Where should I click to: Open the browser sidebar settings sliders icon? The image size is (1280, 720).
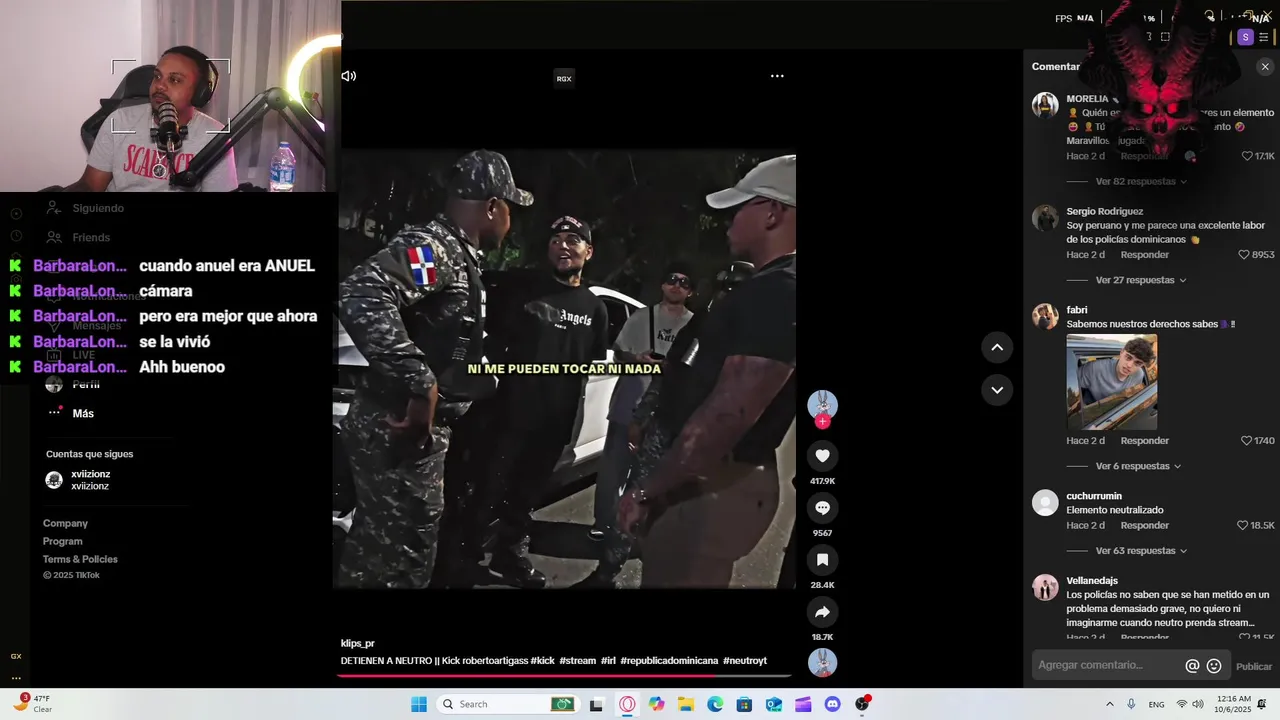click(1264, 37)
